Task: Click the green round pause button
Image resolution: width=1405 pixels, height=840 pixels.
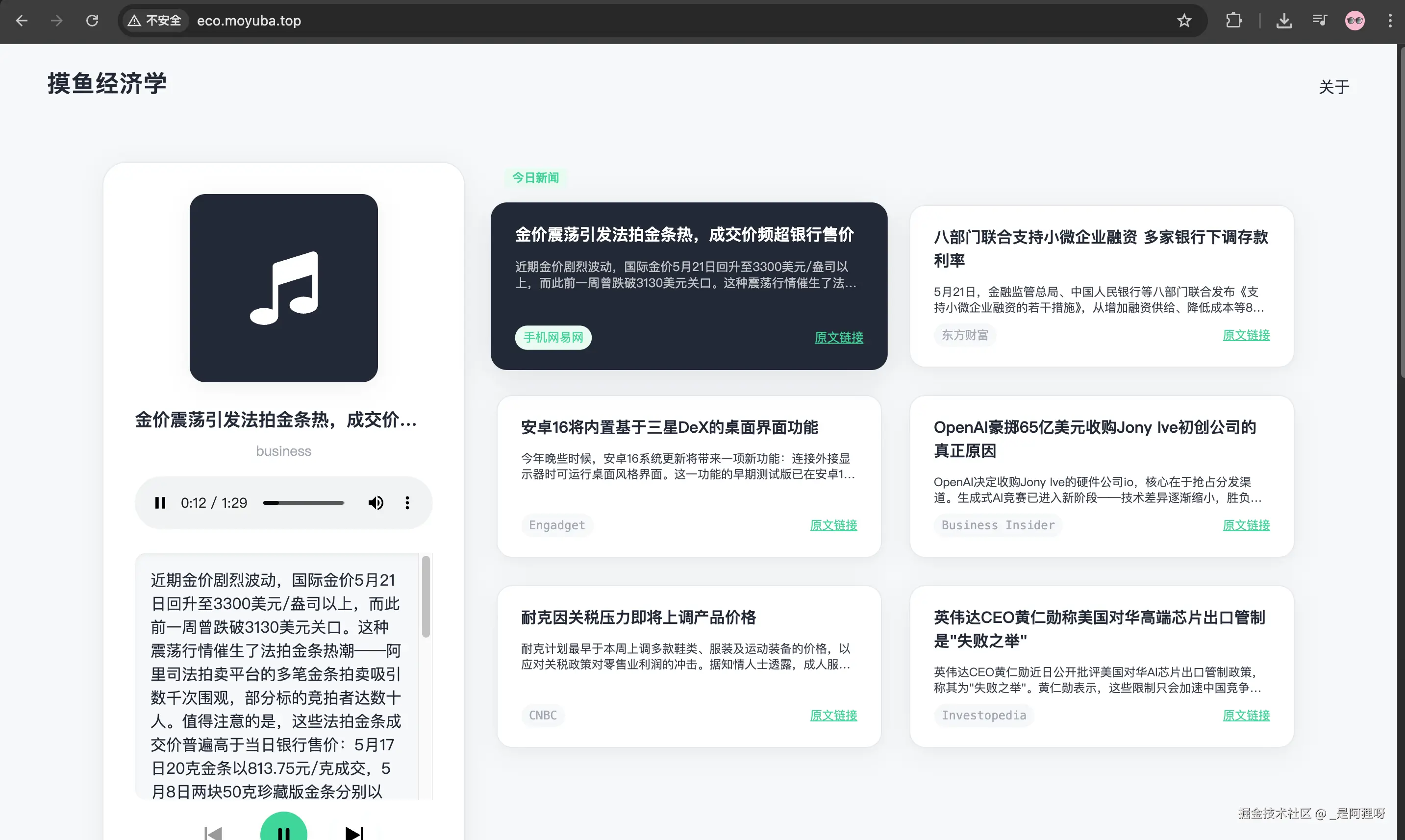Action: (284, 831)
